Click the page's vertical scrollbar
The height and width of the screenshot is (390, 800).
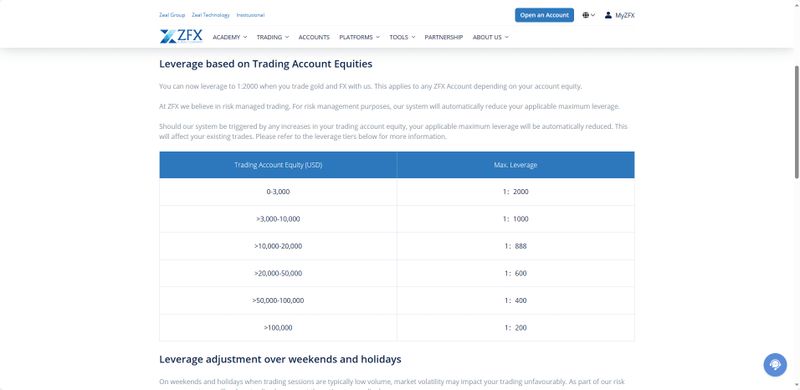click(796, 123)
